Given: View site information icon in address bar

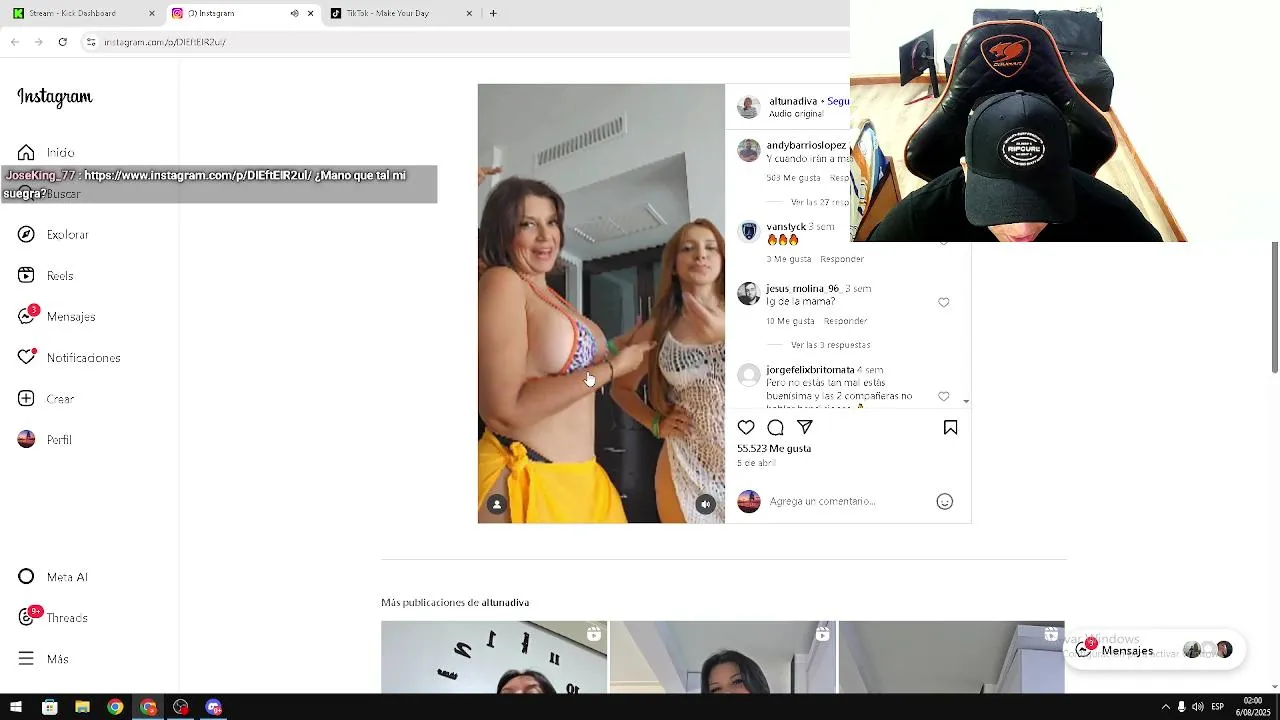Looking at the screenshot, I should pyautogui.click(x=91, y=42).
